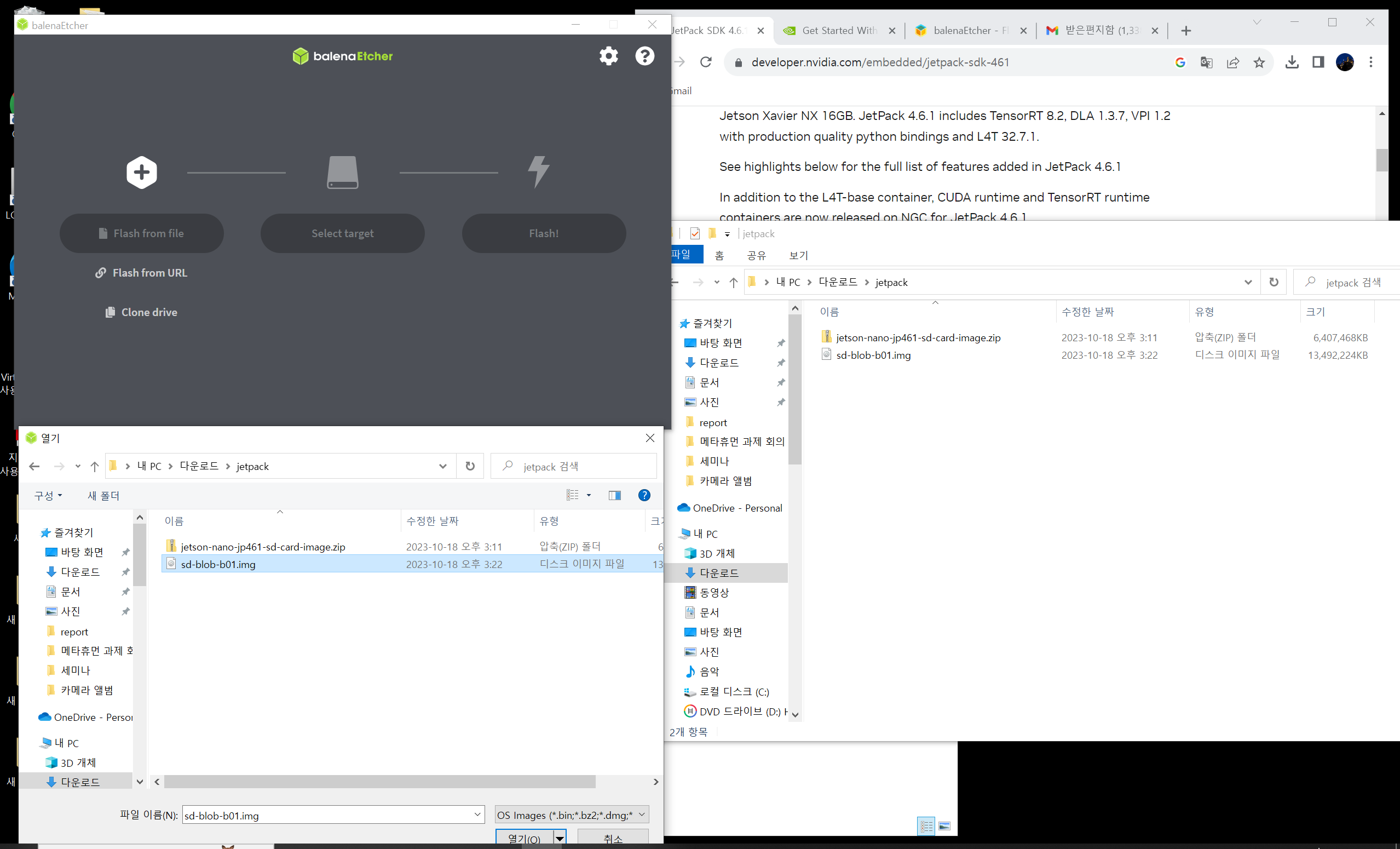The width and height of the screenshot is (1400, 849).
Task: Open balenaEtcher settings gear
Action: pos(608,56)
